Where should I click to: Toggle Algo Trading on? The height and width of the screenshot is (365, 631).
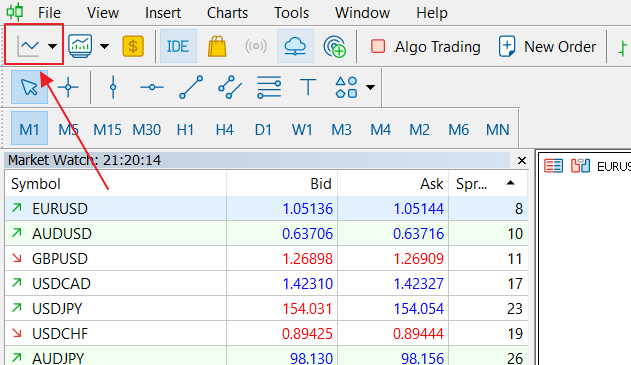pos(425,47)
